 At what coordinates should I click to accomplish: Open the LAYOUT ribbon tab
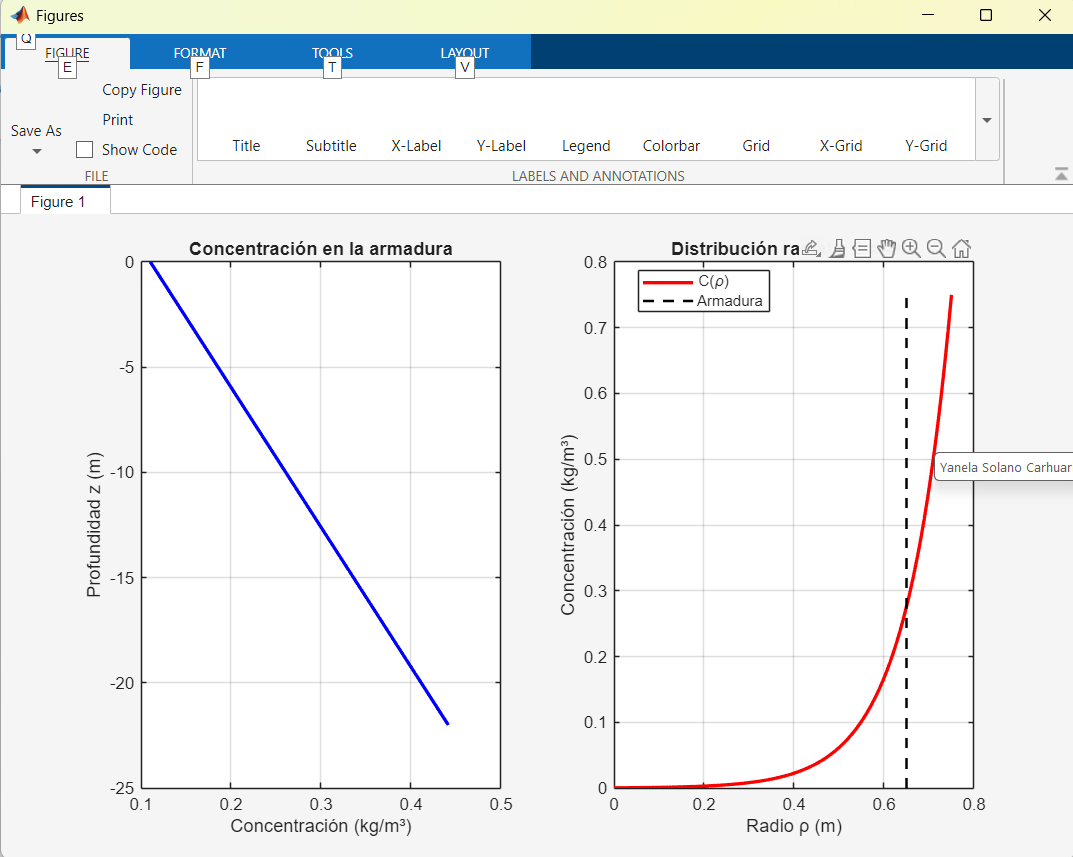(465, 53)
